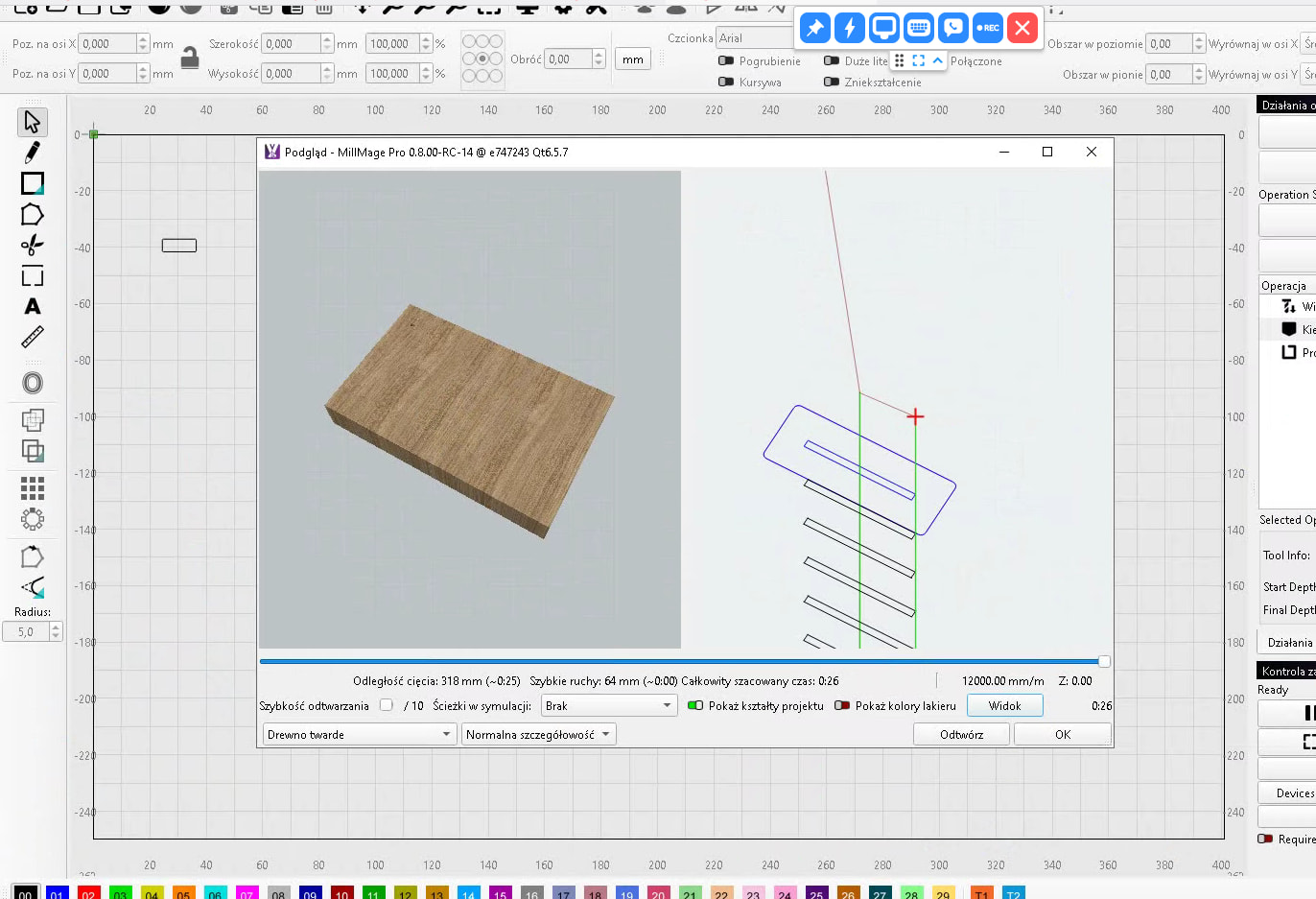Select the red 02 color swatch

(88, 893)
